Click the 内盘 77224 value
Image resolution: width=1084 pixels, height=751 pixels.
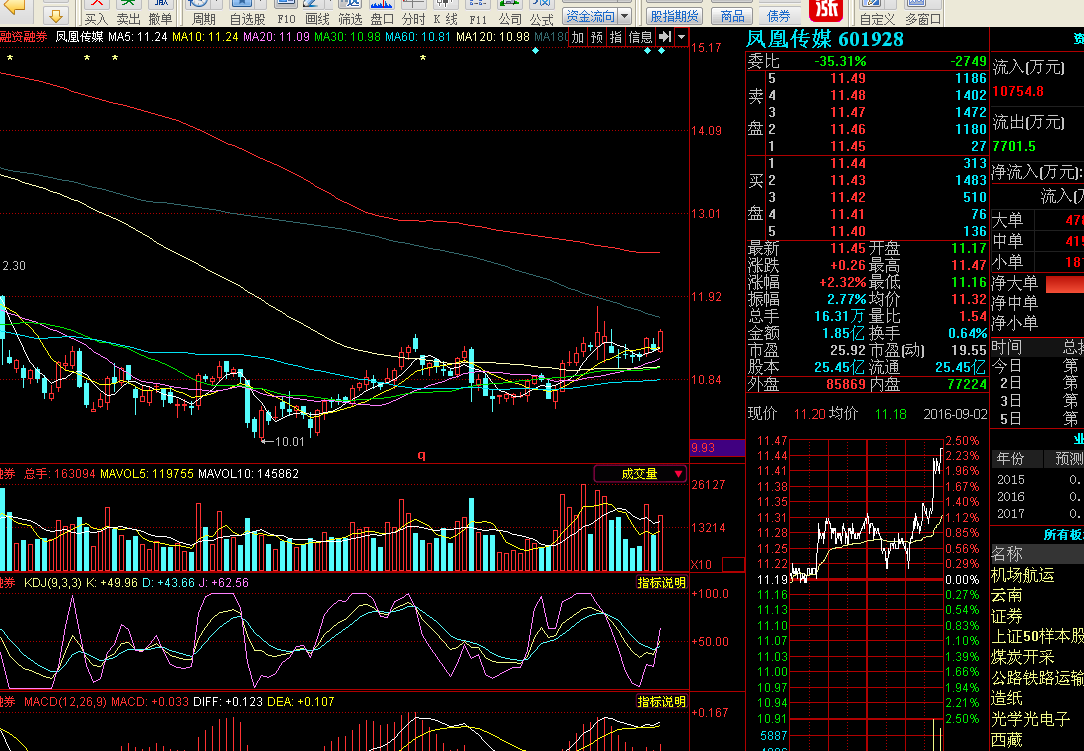[x=967, y=384]
